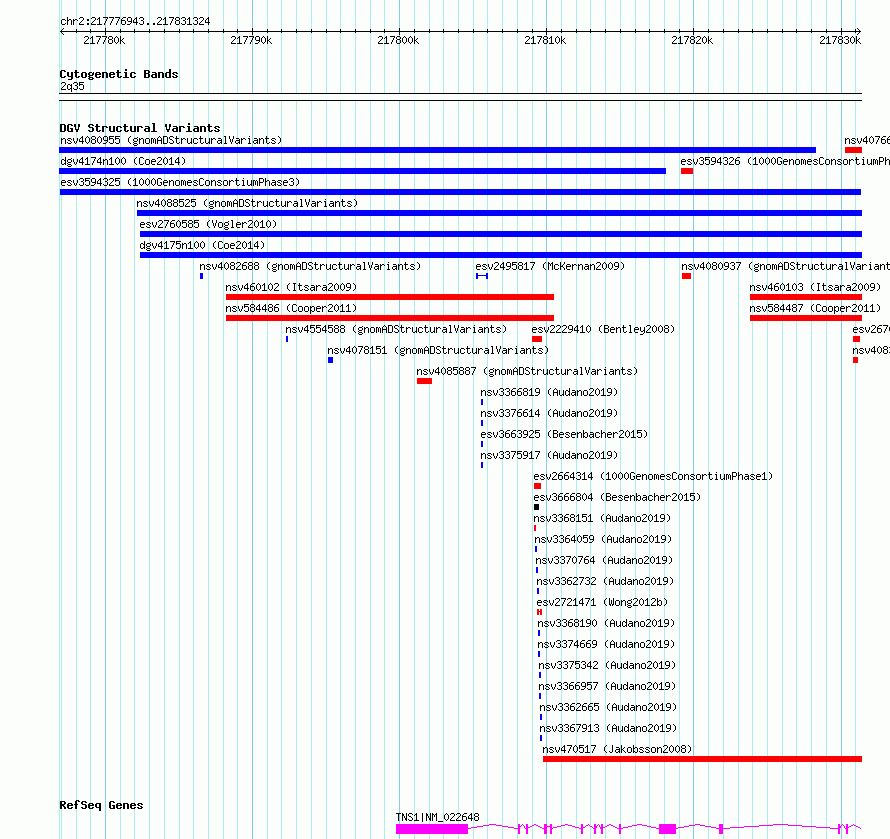Select the dgv4174n100 (Coe2014) label
This screenshot has width=890, height=839.
[x=123, y=161]
